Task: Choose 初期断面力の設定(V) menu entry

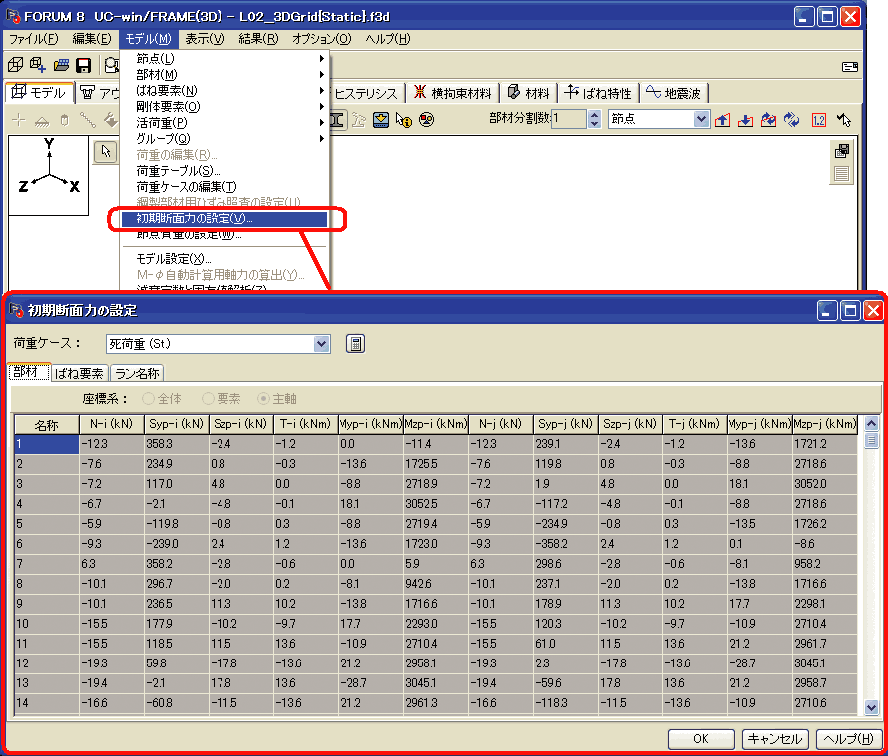Action: 224,219
